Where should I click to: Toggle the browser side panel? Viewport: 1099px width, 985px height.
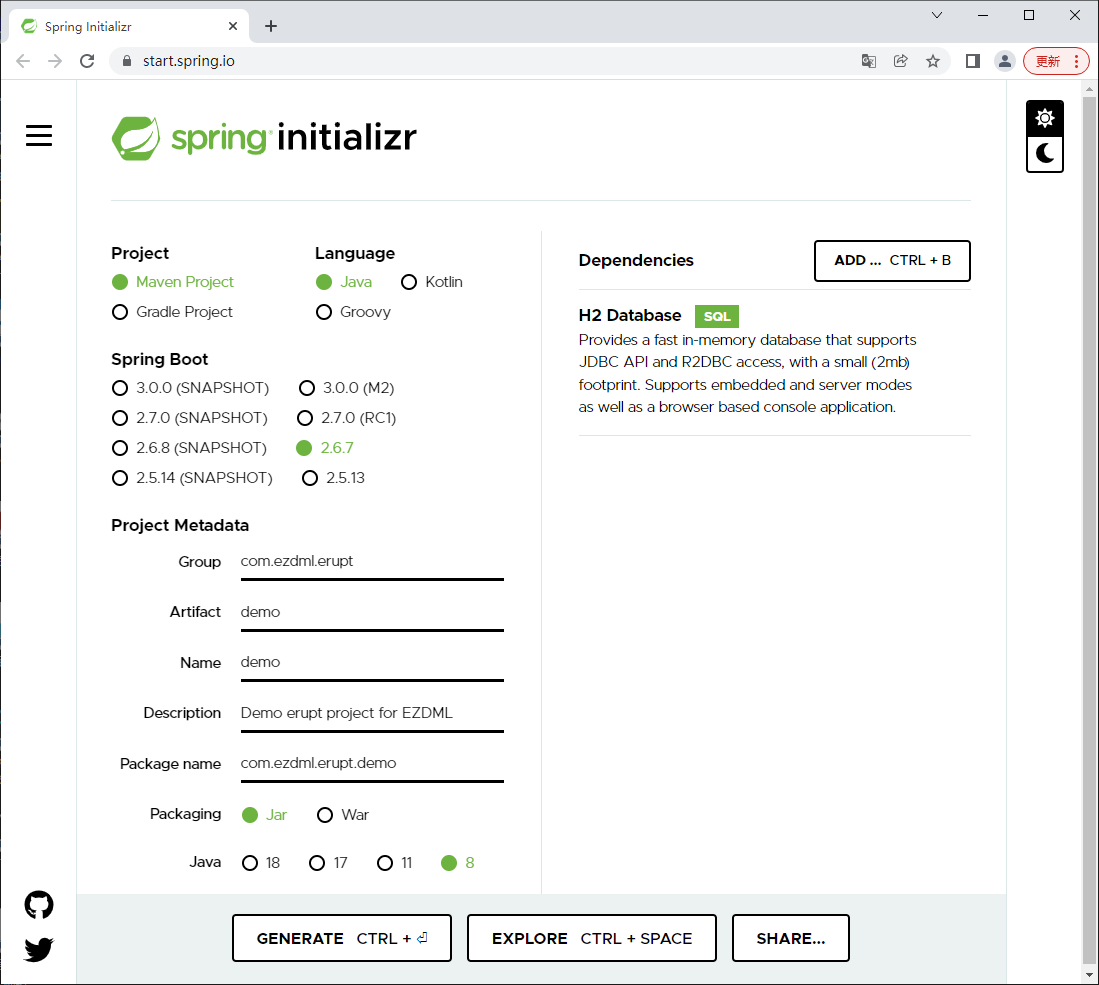[x=973, y=61]
